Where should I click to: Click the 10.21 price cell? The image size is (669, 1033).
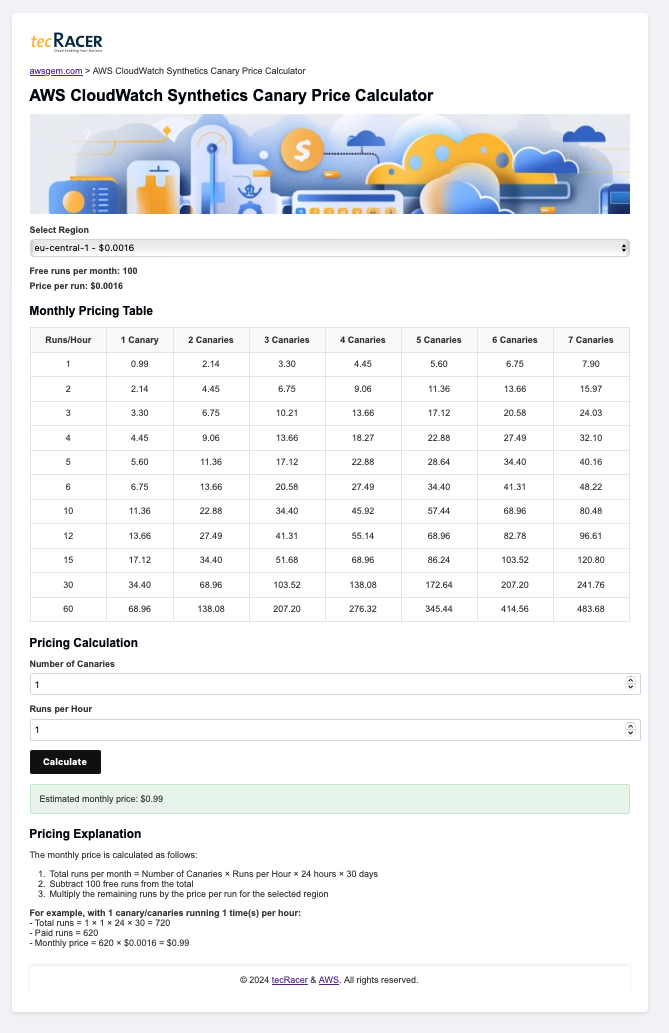pyautogui.click(x=287, y=413)
